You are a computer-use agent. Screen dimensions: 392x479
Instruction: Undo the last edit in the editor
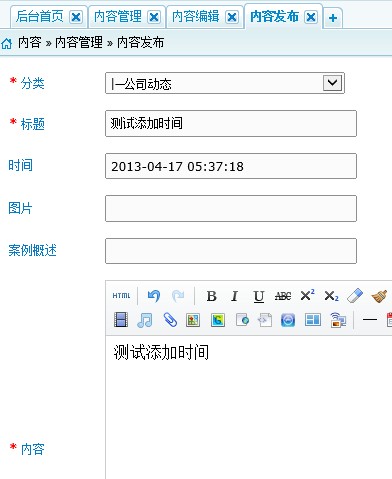[154, 296]
